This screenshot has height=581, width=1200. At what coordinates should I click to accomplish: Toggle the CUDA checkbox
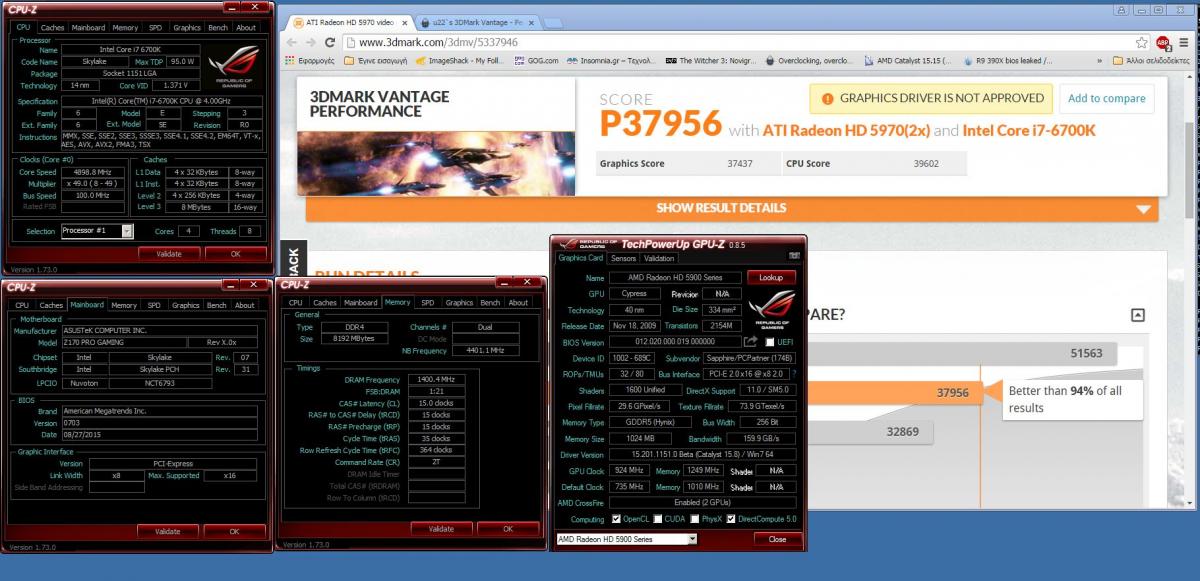656,519
